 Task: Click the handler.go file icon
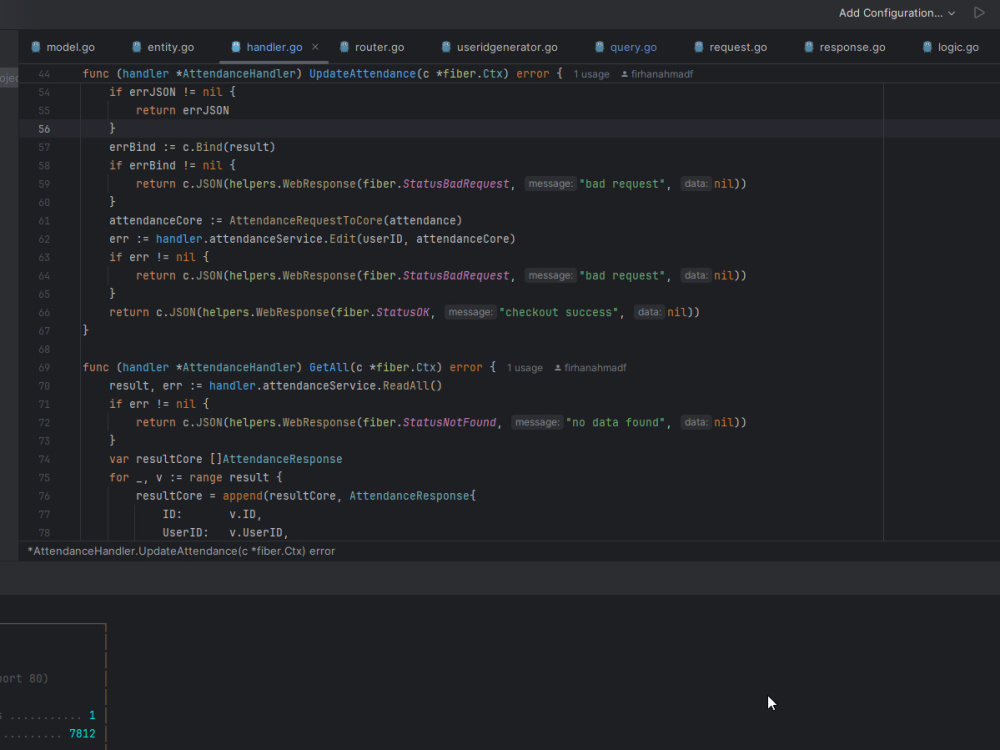(236, 47)
